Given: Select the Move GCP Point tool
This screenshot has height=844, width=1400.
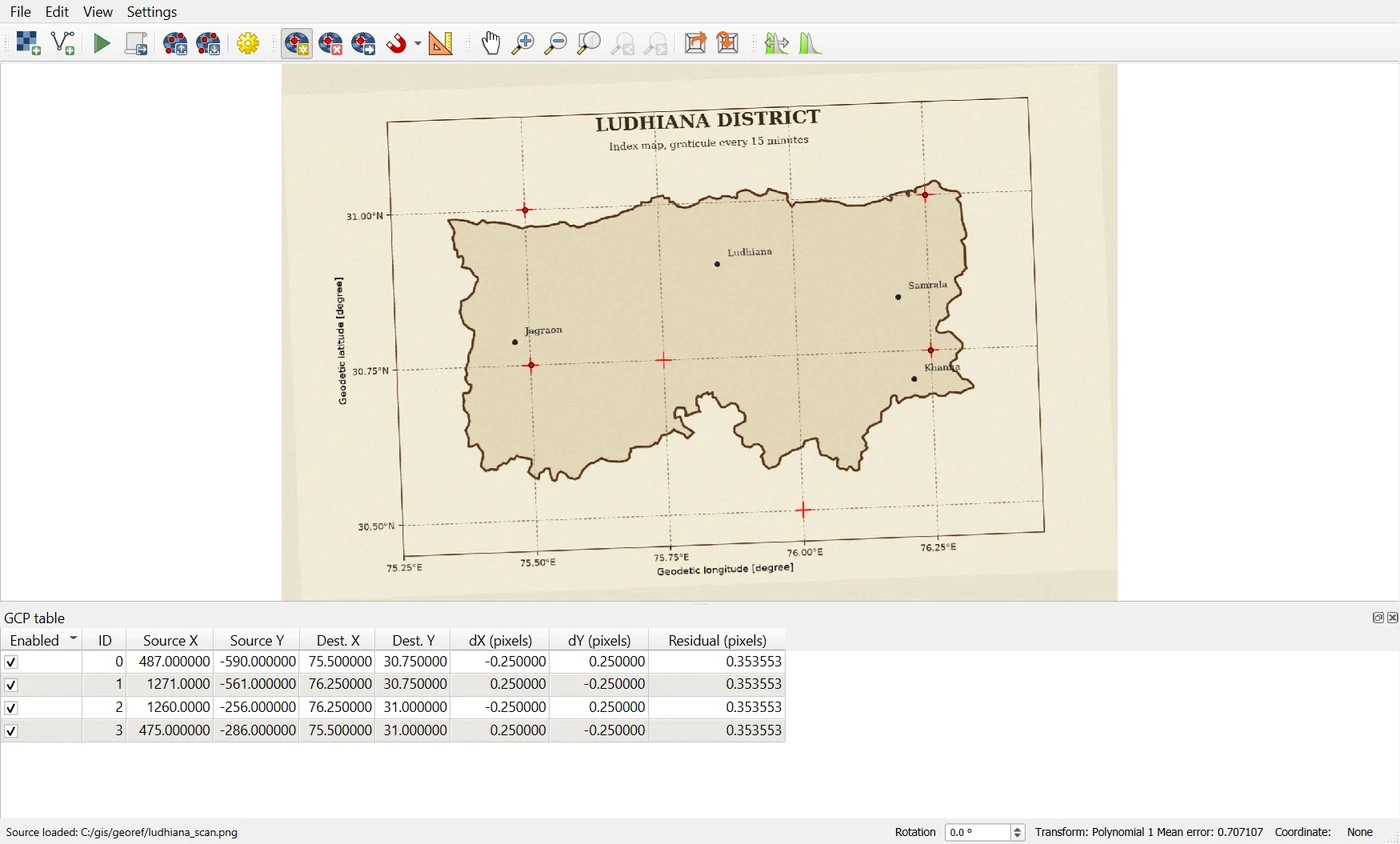Looking at the screenshot, I should pyautogui.click(x=363, y=43).
